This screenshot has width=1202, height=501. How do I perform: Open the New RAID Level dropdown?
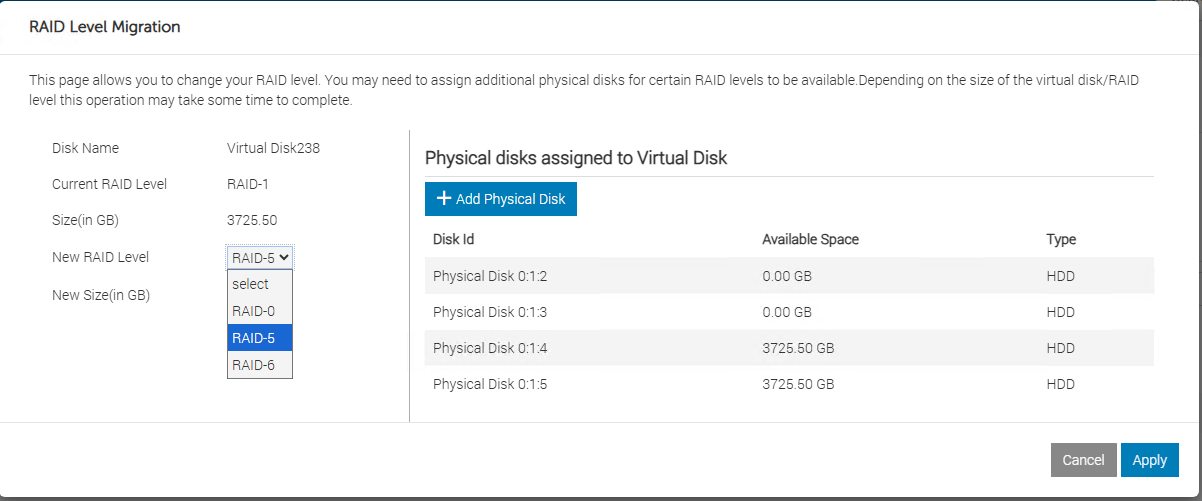pos(260,257)
